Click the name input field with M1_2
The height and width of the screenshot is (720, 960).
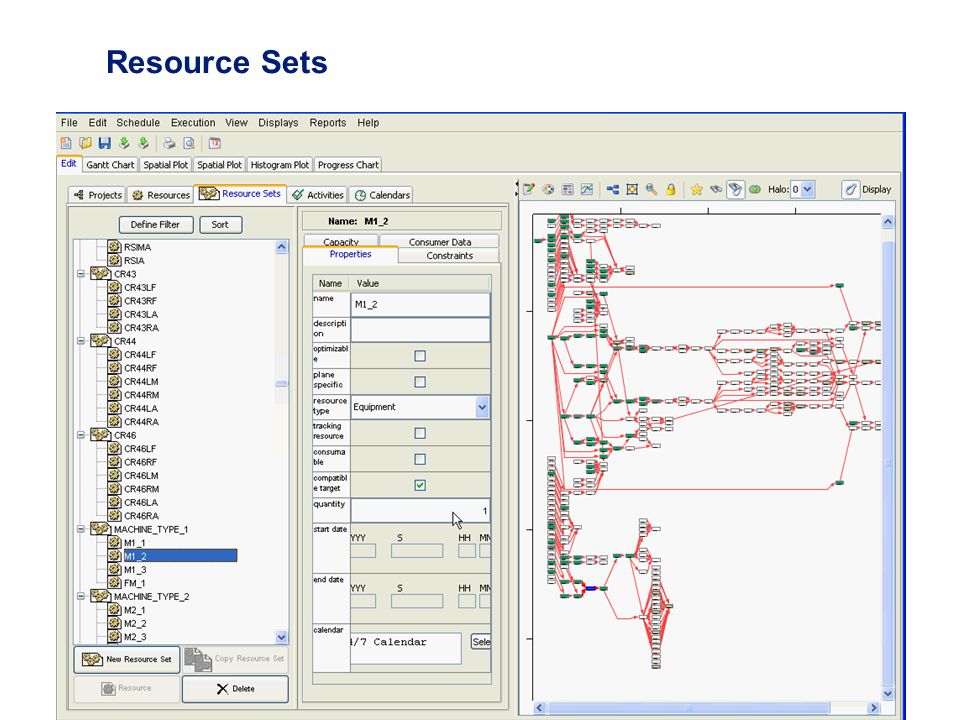coord(420,304)
